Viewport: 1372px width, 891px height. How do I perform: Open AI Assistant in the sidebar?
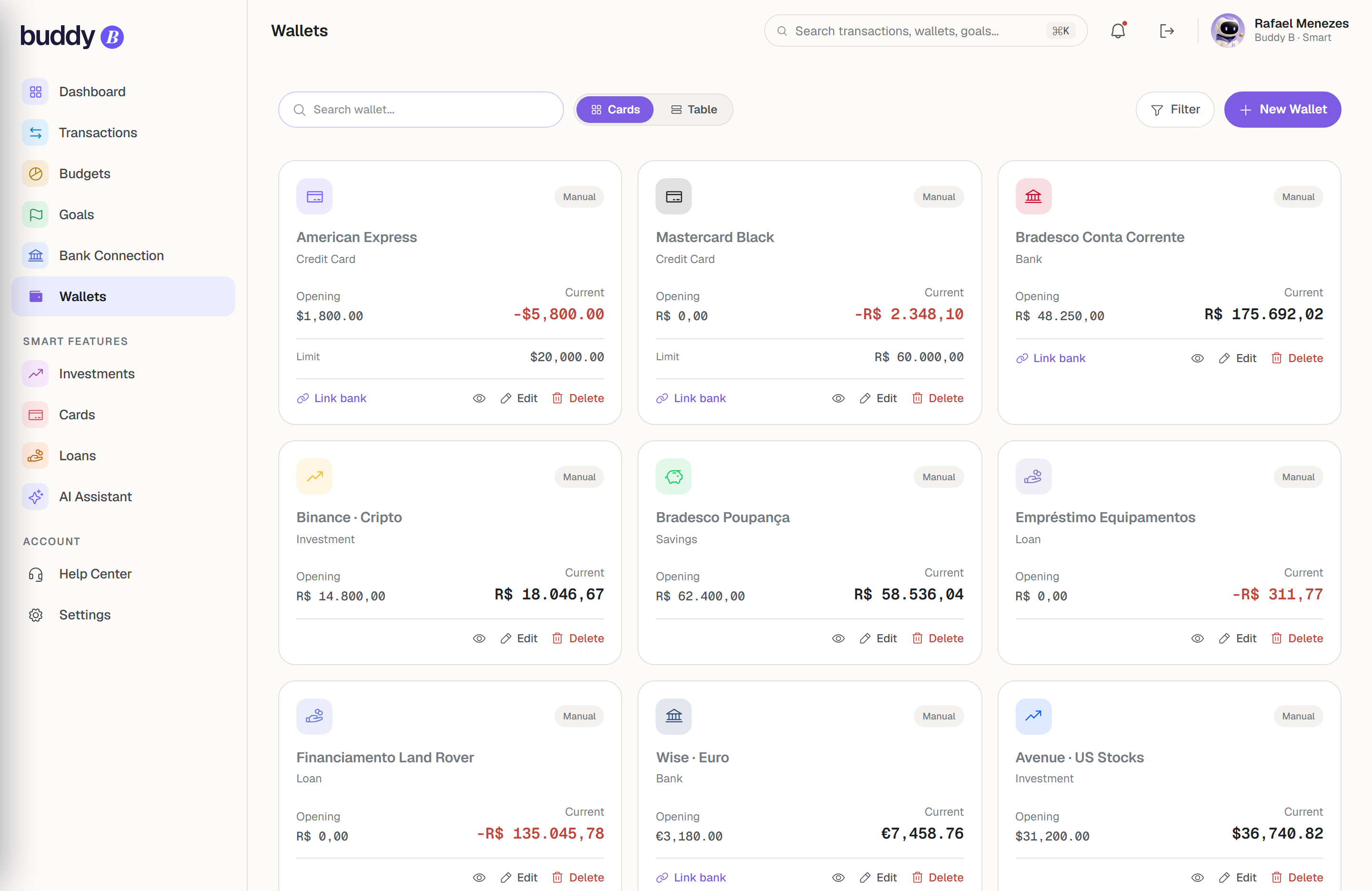pos(123,496)
